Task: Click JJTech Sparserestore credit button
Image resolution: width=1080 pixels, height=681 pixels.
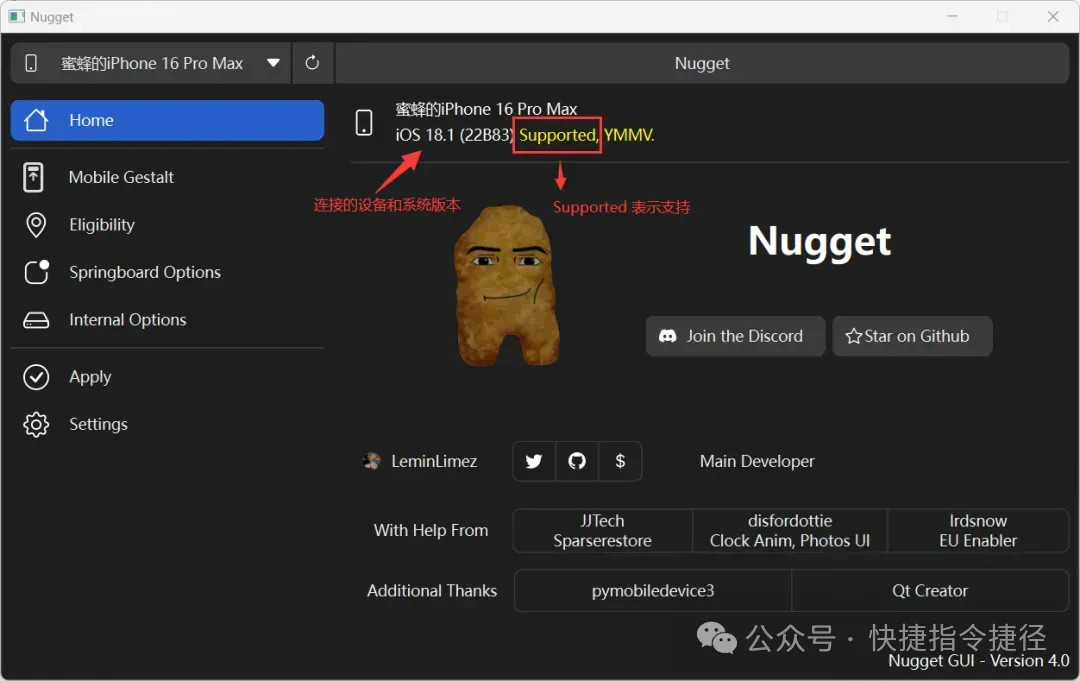Action: tap(603, 531)
